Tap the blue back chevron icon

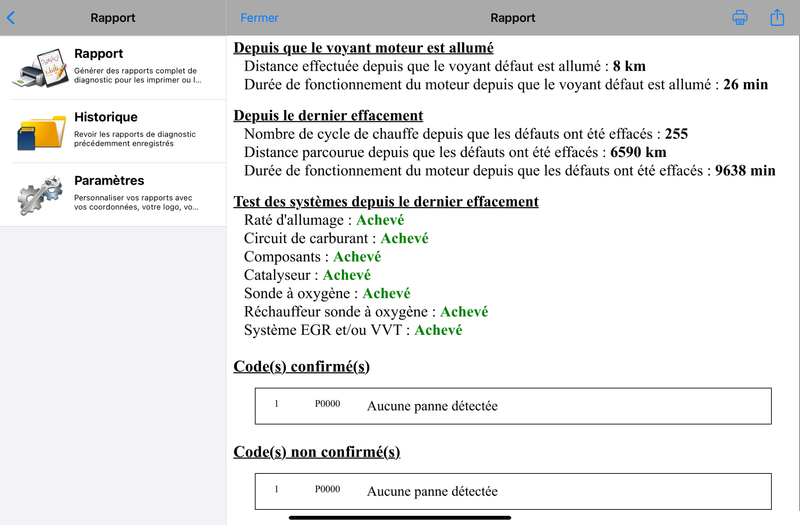11,18
